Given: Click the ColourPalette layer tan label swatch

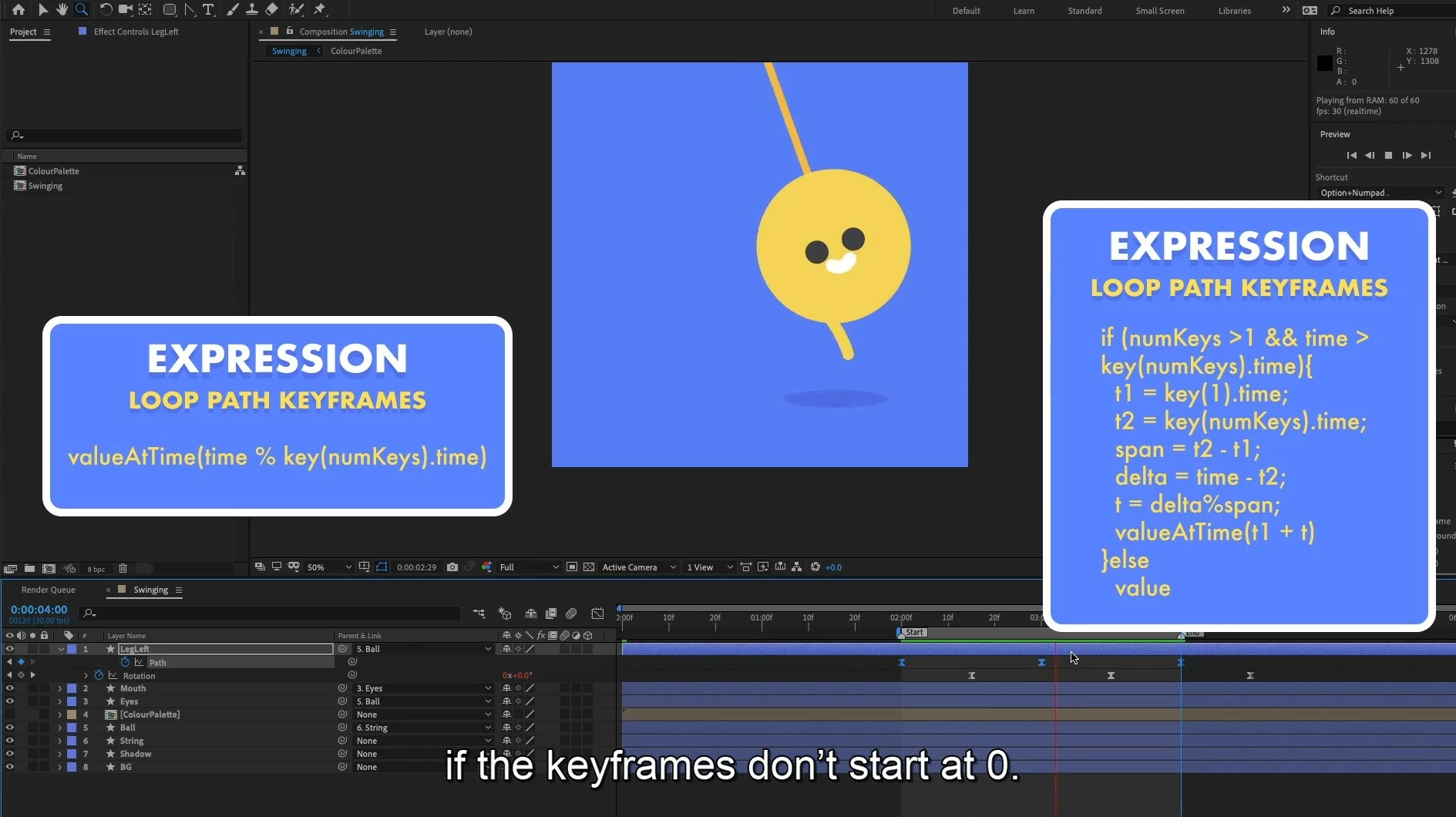Looking at the screenshot, I should tap(72, 714).
